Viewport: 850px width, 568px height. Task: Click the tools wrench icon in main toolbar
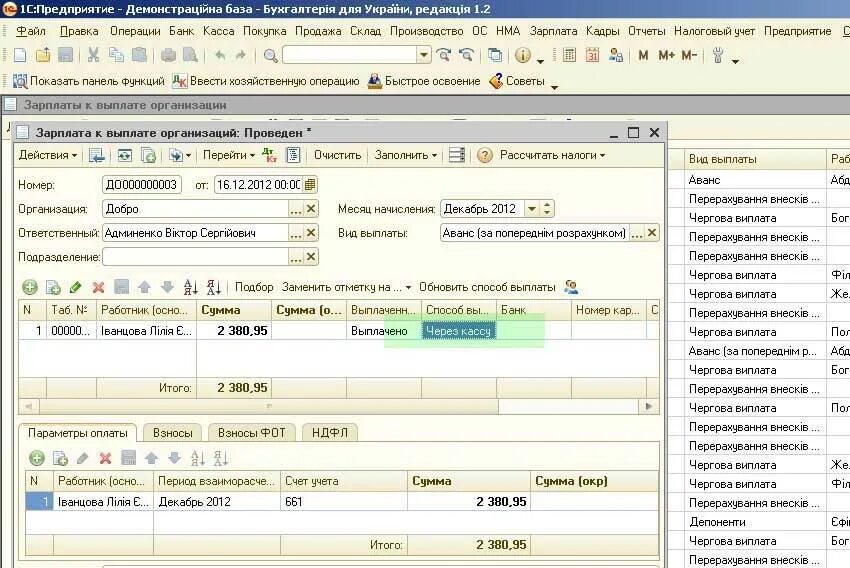point(718,55)
